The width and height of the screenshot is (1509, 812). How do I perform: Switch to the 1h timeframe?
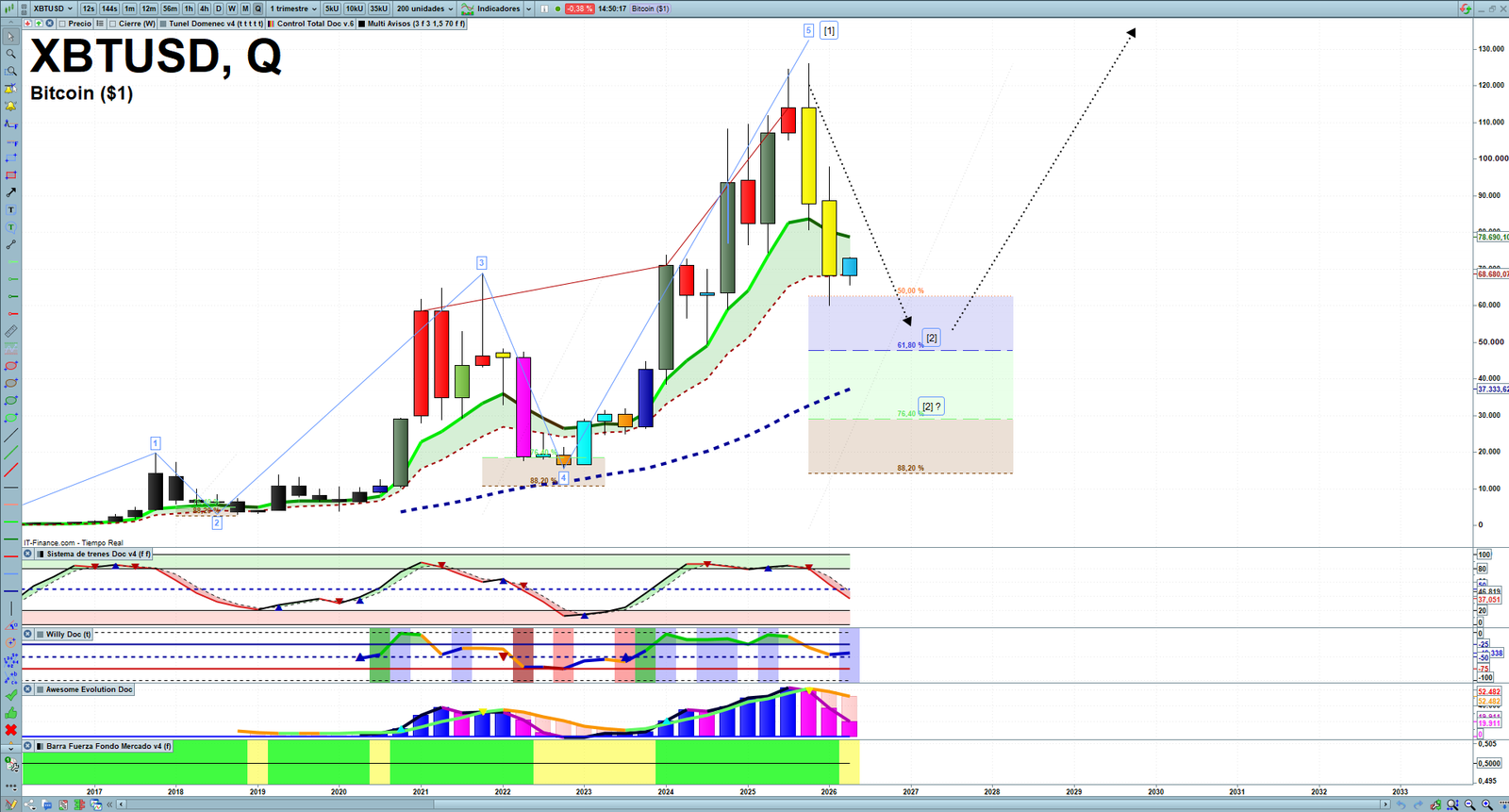189,8
